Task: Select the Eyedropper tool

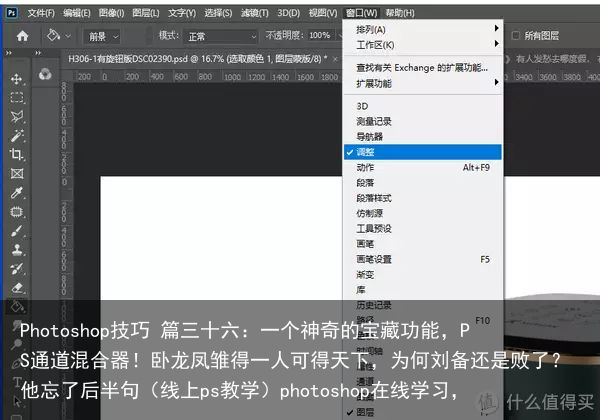Action: pos(17,192)
